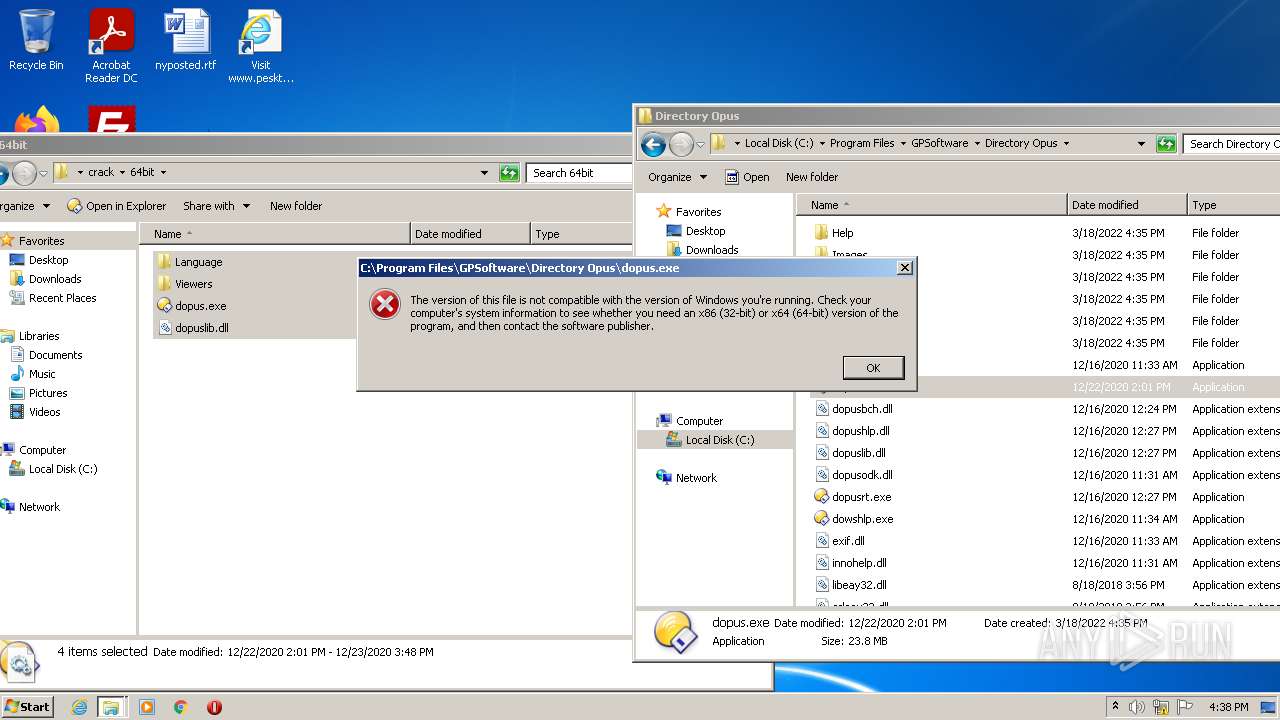Open the Visit www.peskt desktop shortcut
Screen dimensions: 1280x720
tap(260, 45)
